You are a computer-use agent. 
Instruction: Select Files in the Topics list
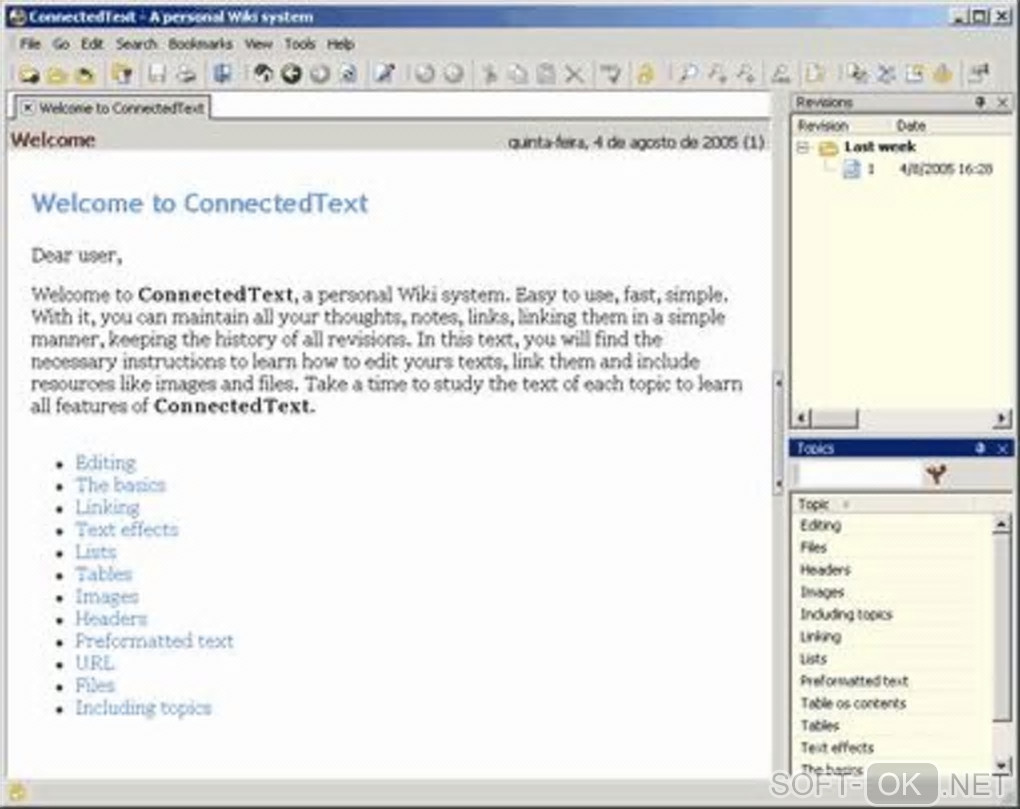click(x=813, y=548)
